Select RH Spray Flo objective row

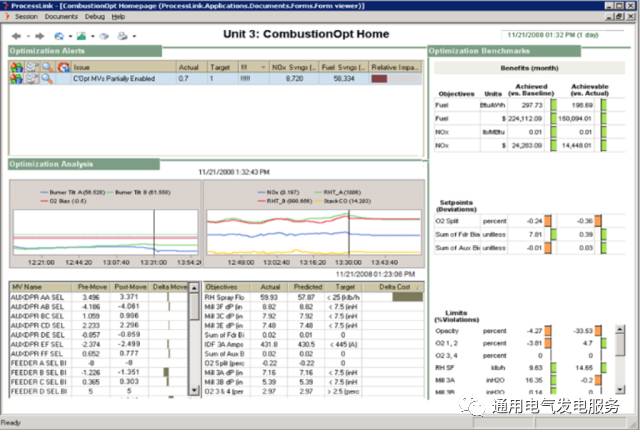(x=313, y=297)
